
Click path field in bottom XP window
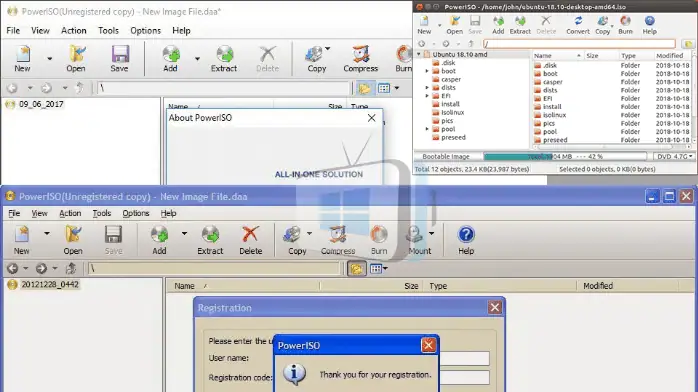[x=215, y=268]
